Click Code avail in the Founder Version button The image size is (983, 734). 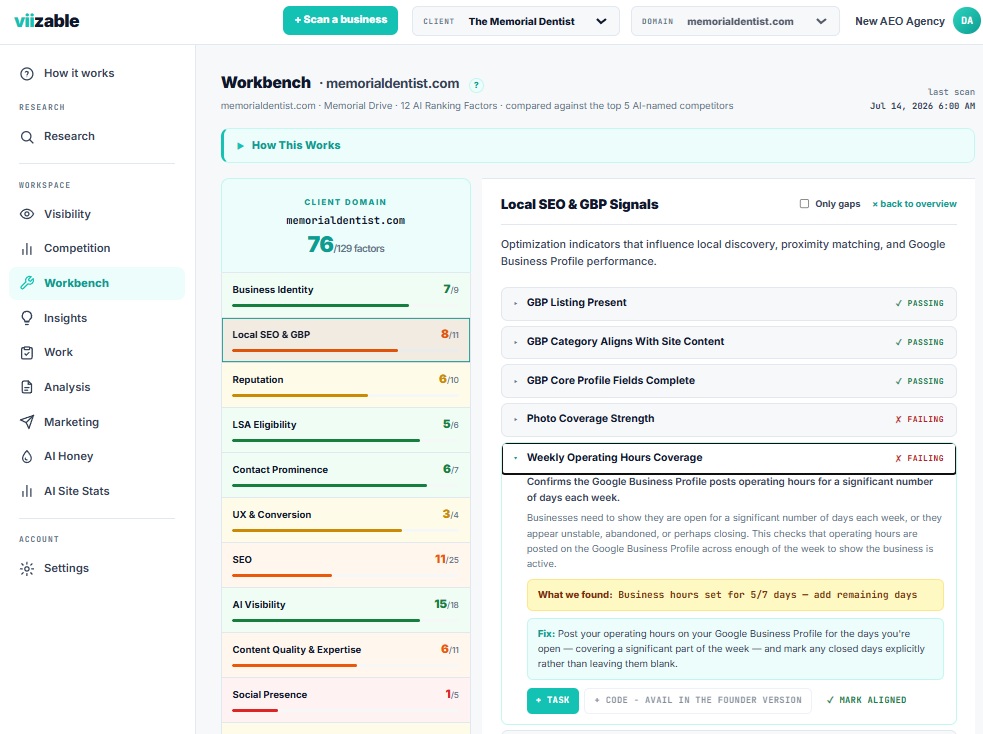point(698,700)
